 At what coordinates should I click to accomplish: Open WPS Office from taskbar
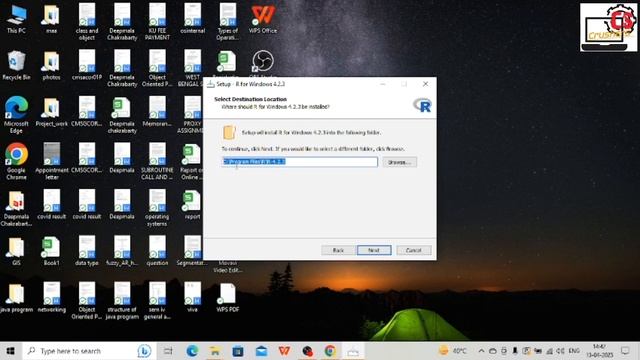pos(284,351)
